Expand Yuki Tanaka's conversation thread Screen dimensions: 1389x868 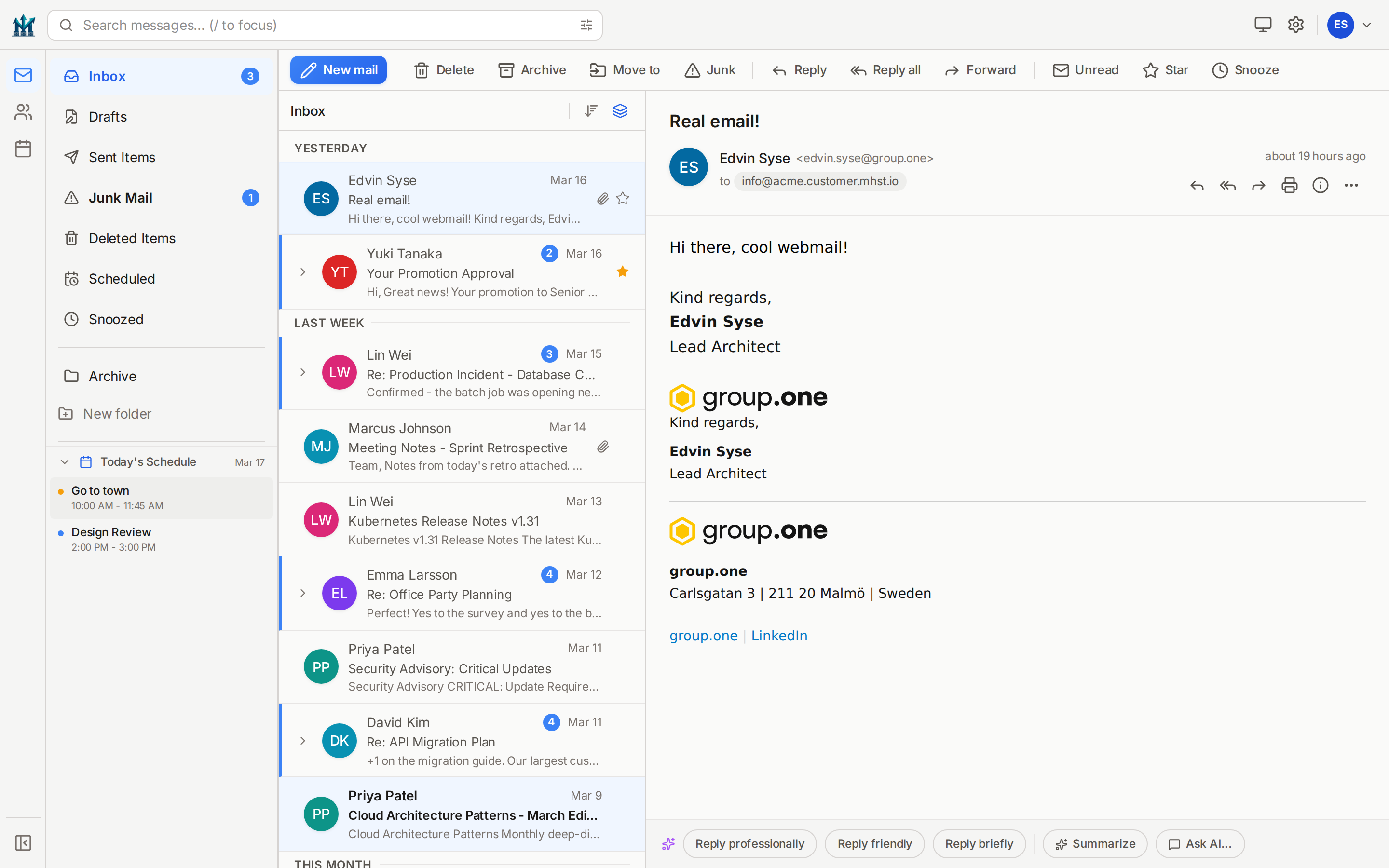[302, 272]
